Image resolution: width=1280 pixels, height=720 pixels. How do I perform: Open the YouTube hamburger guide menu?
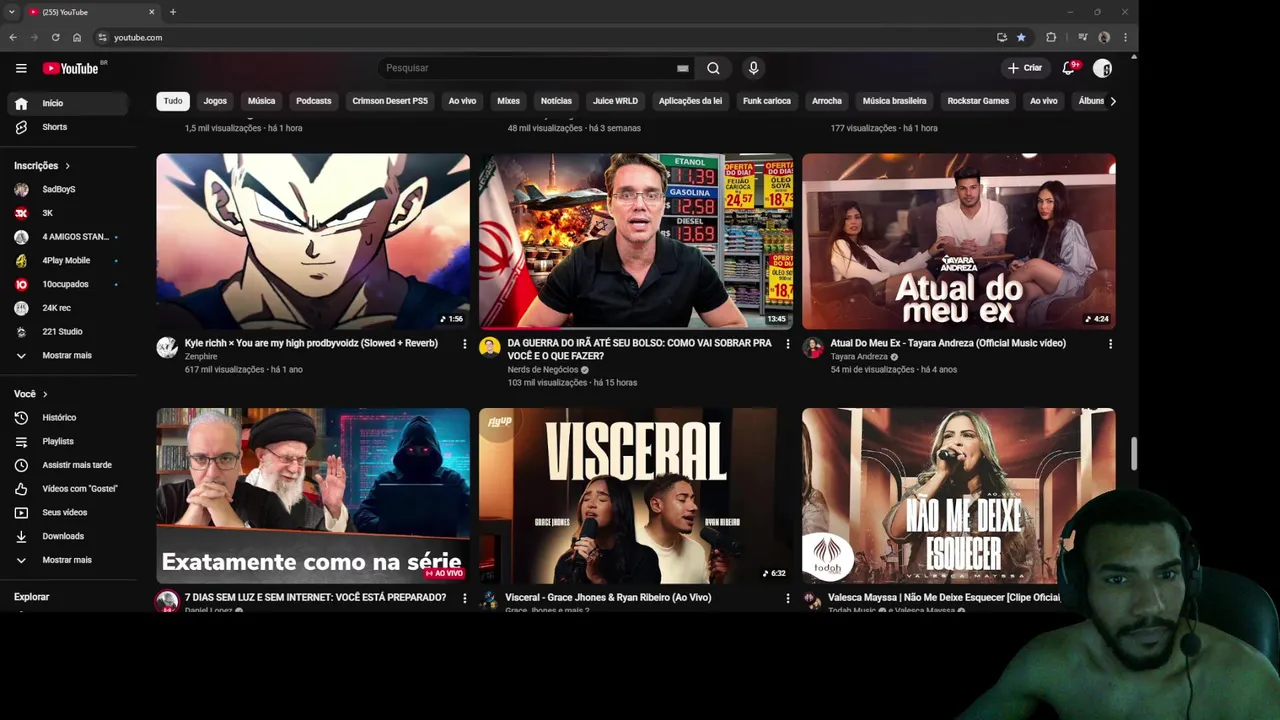pos(21,68)
